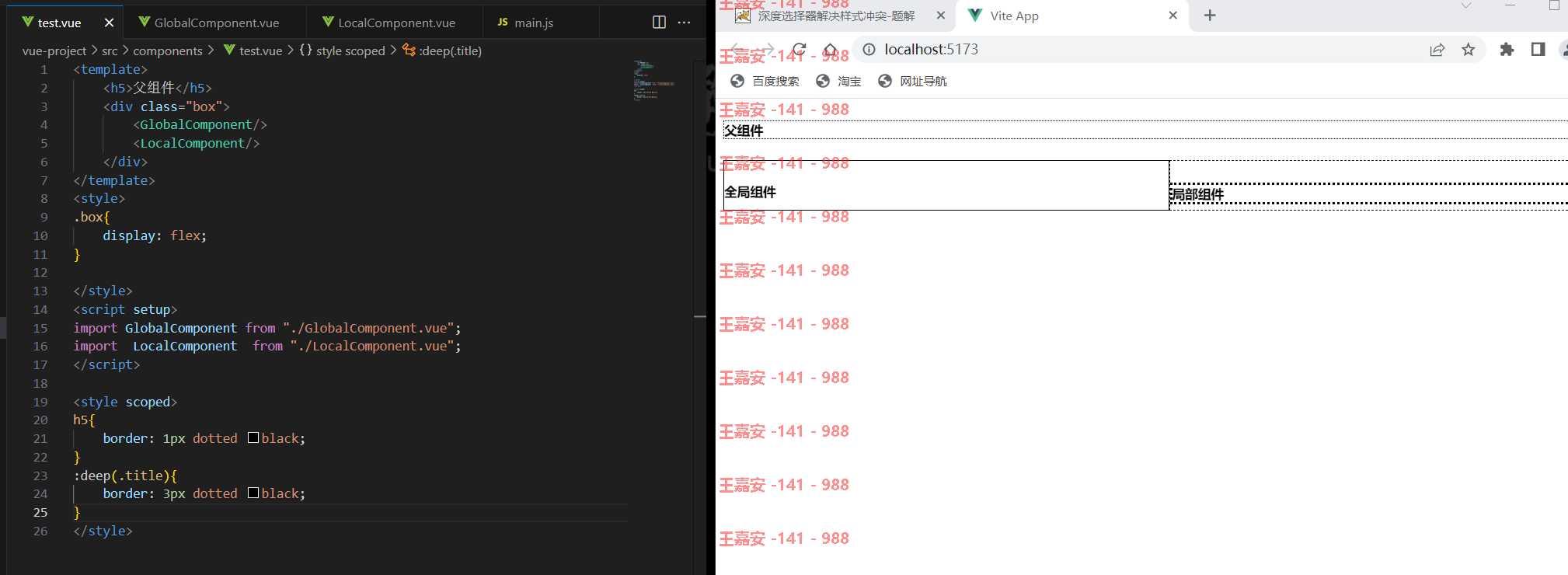Click the black color swatch on line 24
Image resolution: width=1568 pixels, height=575 pixels.
(253, 493)
